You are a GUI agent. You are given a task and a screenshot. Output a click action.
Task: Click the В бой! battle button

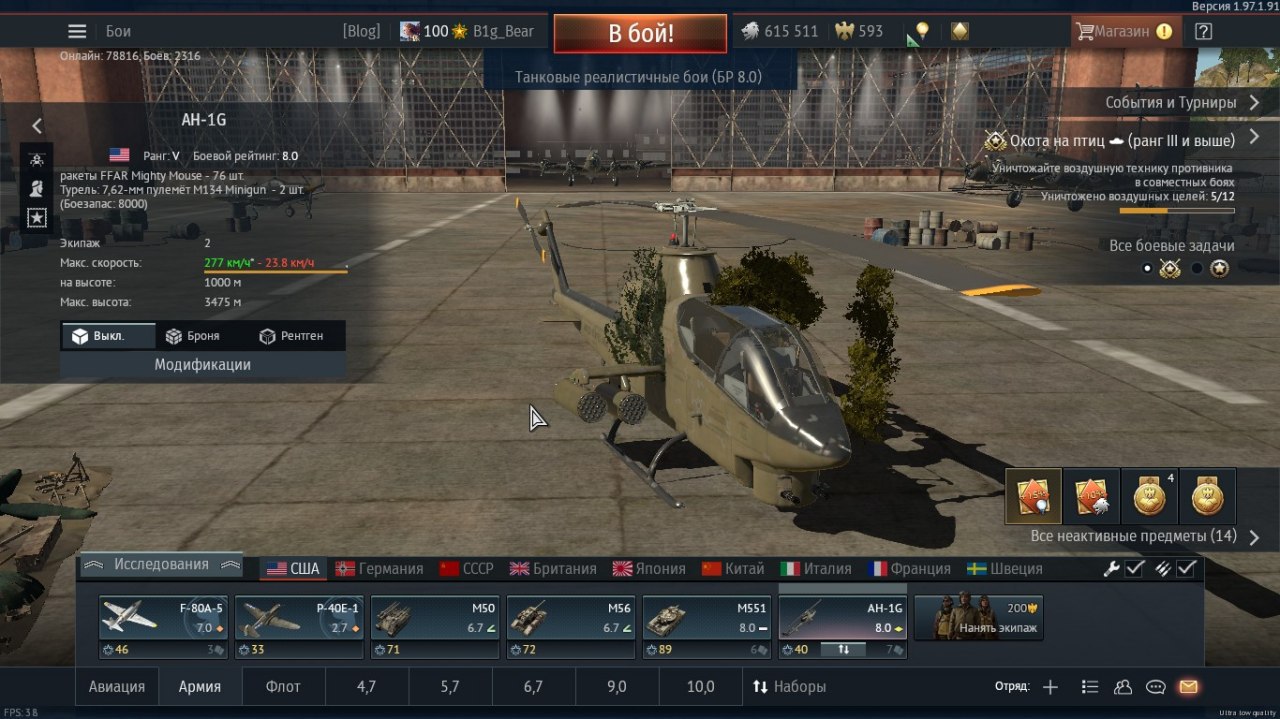point(640,33)
